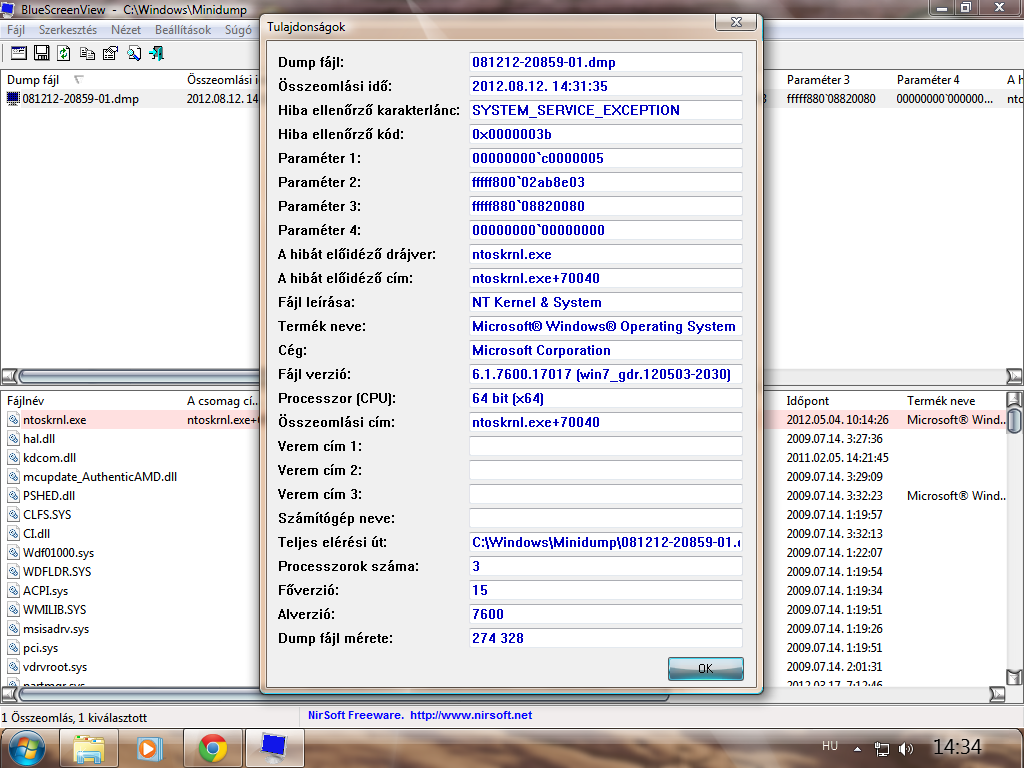Click the file icon beside pci.sys

pyautogui.click(x=13, y=648)
